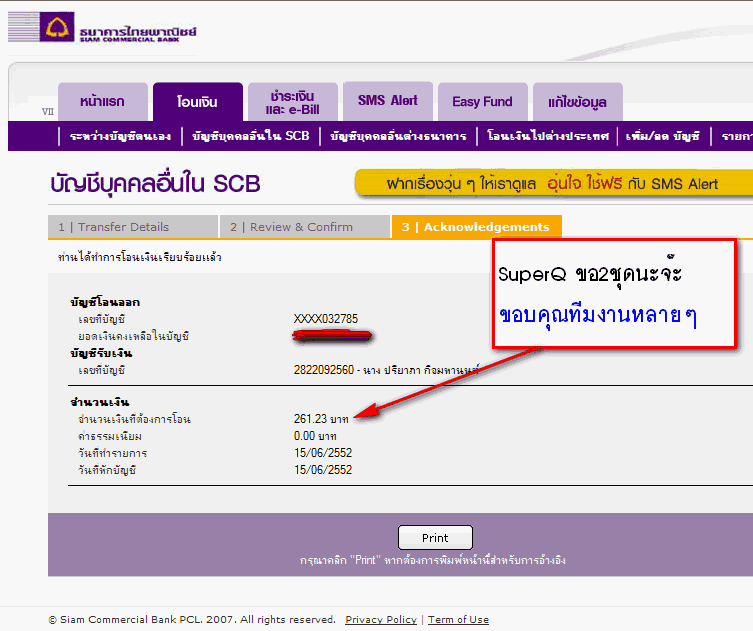Open the ชำระเงิน และ e-Bill tab
This screenshot has width=753, height=631.
pos(292,102)
